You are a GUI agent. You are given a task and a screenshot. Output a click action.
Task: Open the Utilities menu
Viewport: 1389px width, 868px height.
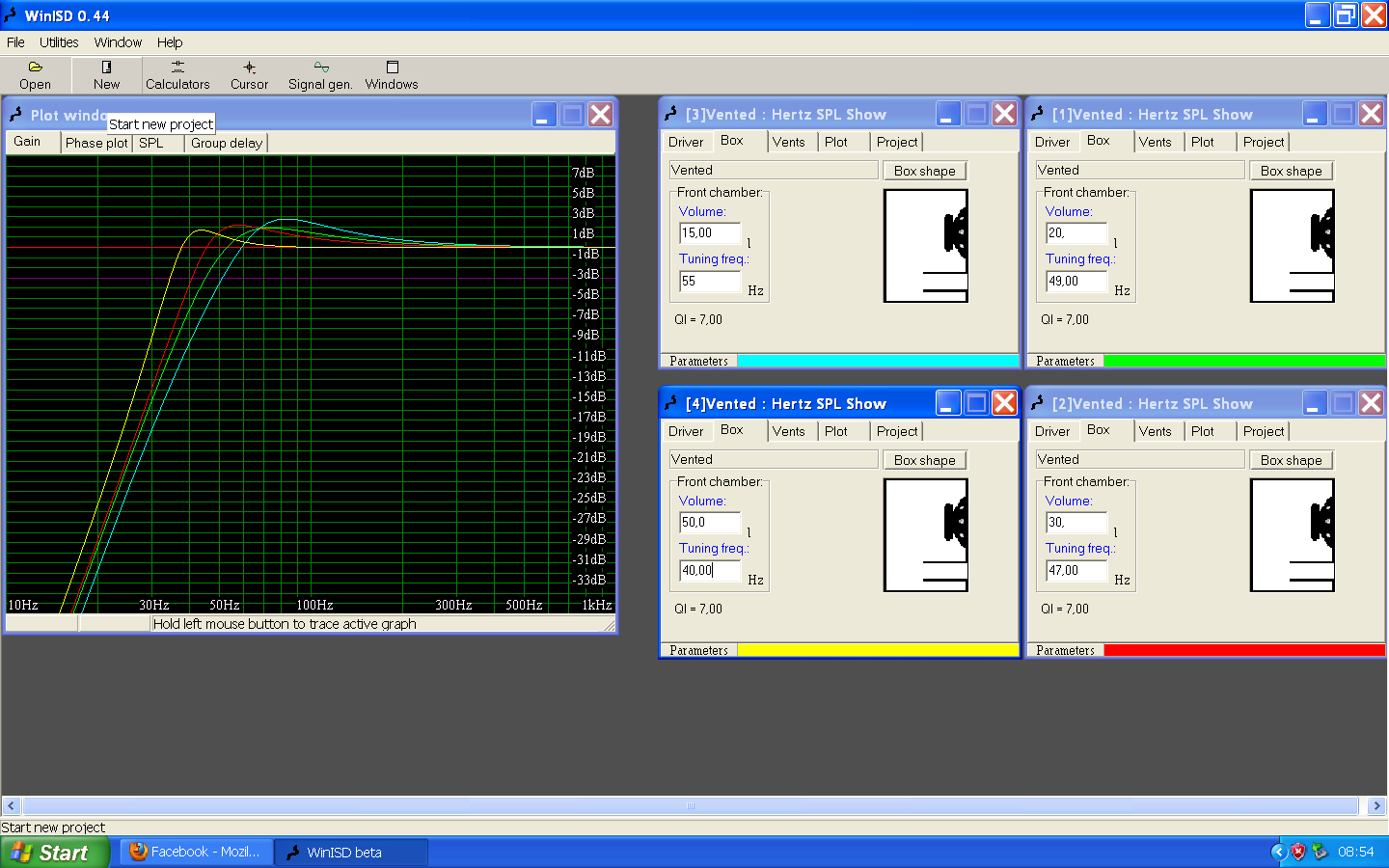pos(59,42)
